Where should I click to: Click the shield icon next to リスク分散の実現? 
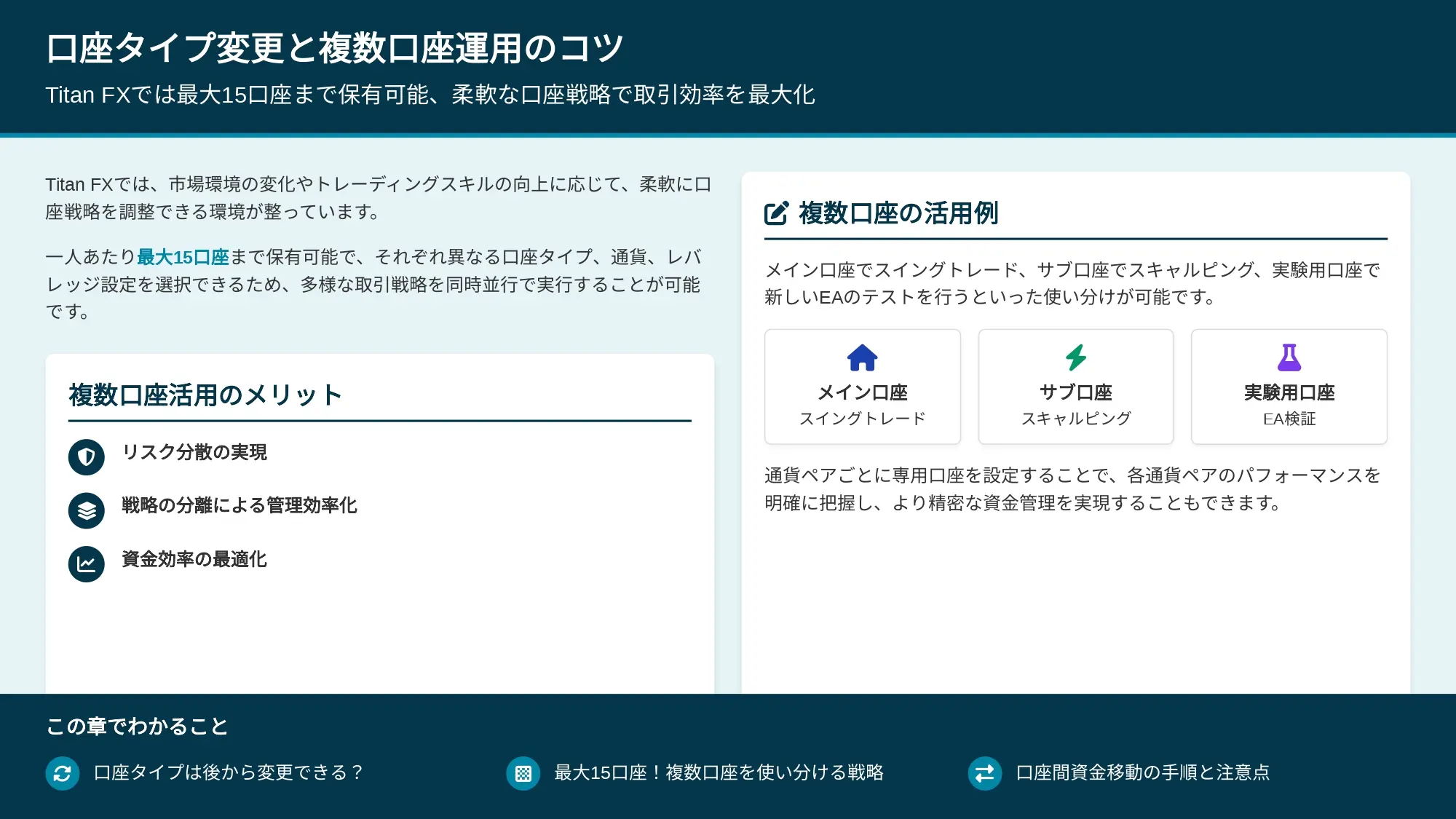click(x=87, y=457)
